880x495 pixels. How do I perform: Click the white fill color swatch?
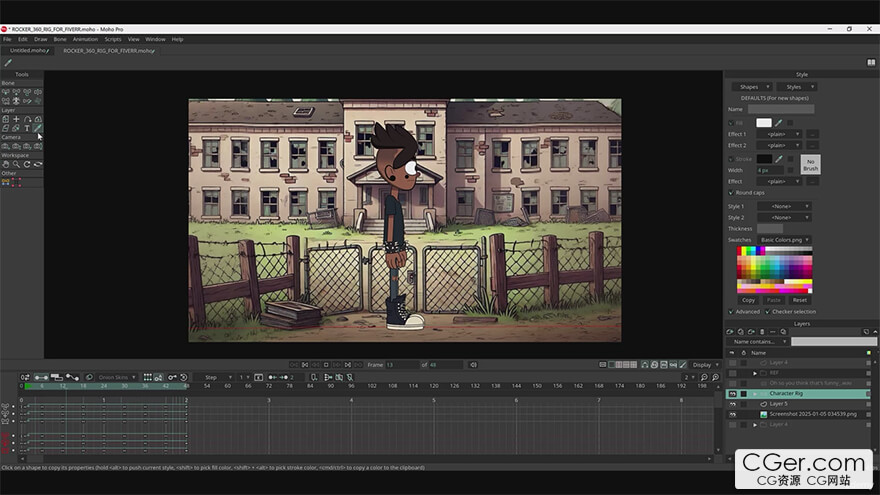[763, 122]
